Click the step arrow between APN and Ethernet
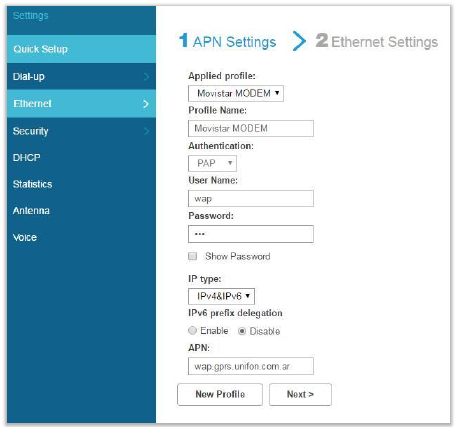This screenshot has height=427, width=456. (299, 41)
